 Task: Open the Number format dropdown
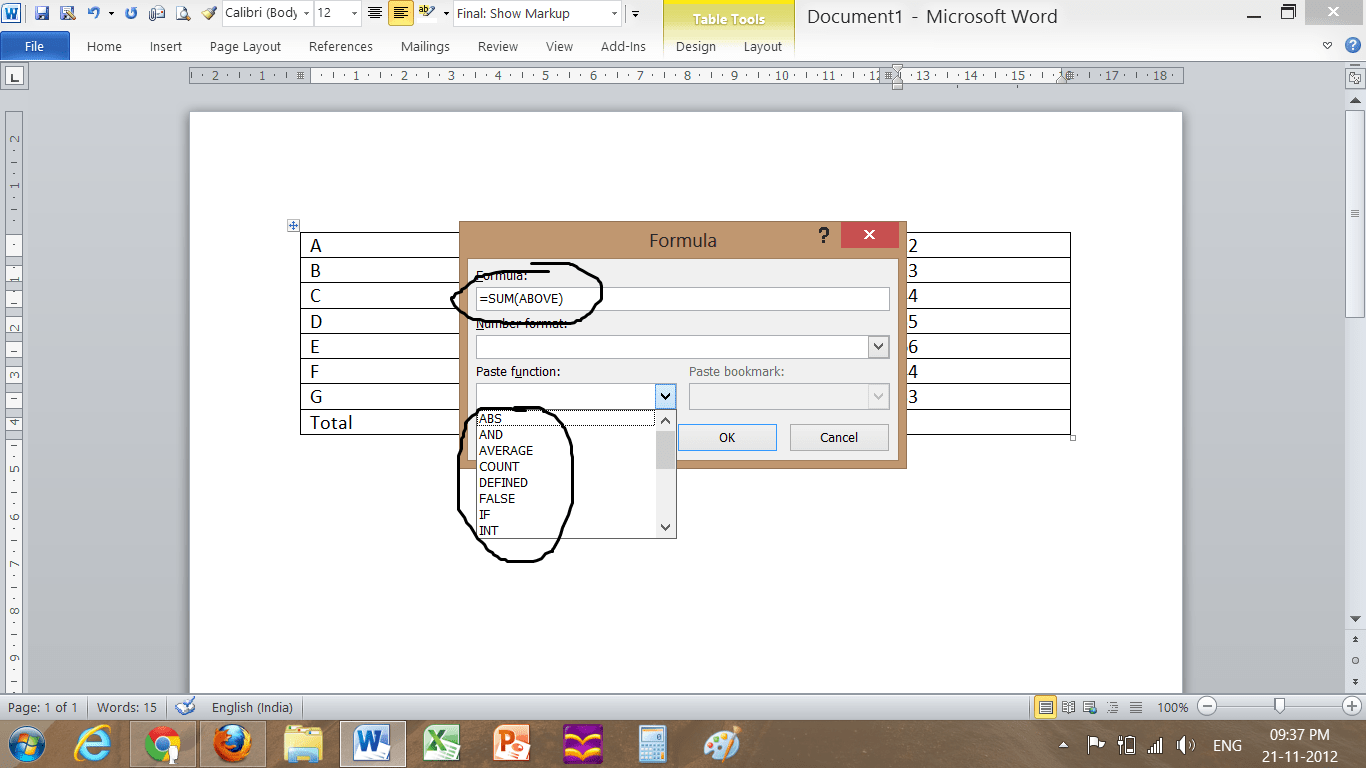pyautogui.click(x=878, y=347)
